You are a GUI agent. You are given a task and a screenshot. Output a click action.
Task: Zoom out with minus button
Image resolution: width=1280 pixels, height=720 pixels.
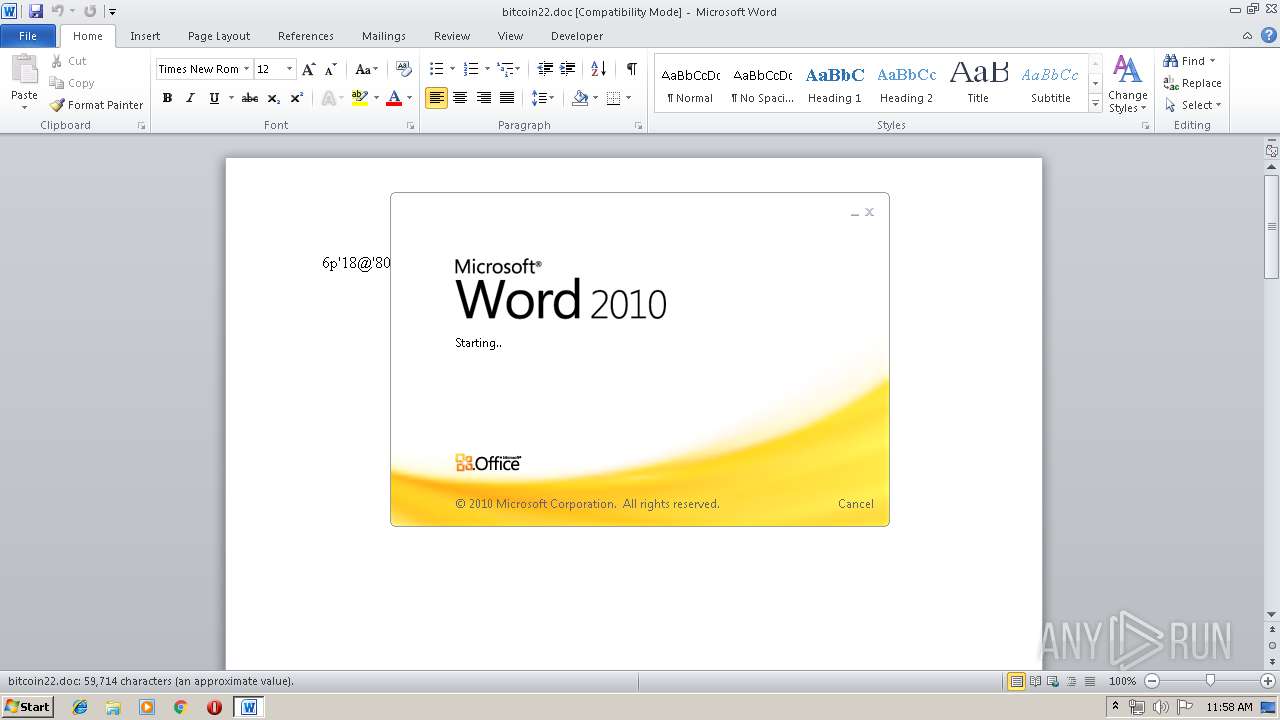coord(1152,681)
